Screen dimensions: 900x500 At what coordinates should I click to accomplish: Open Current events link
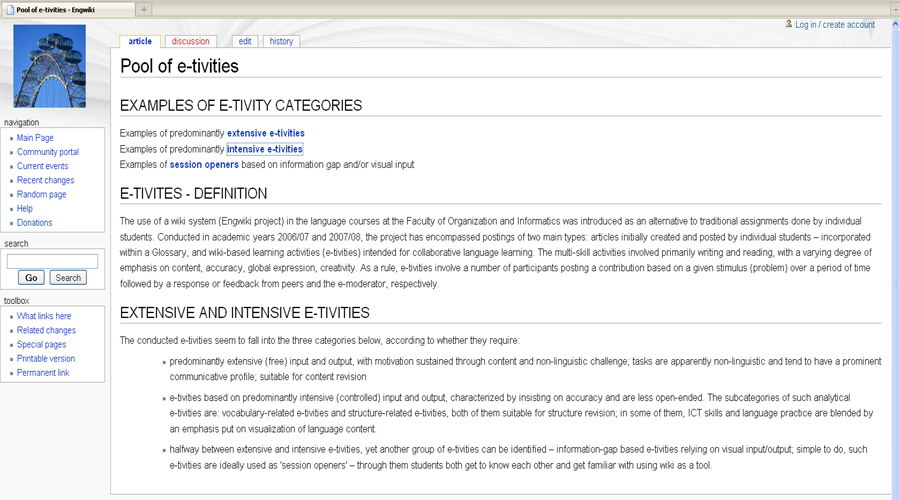pos(42,166)
